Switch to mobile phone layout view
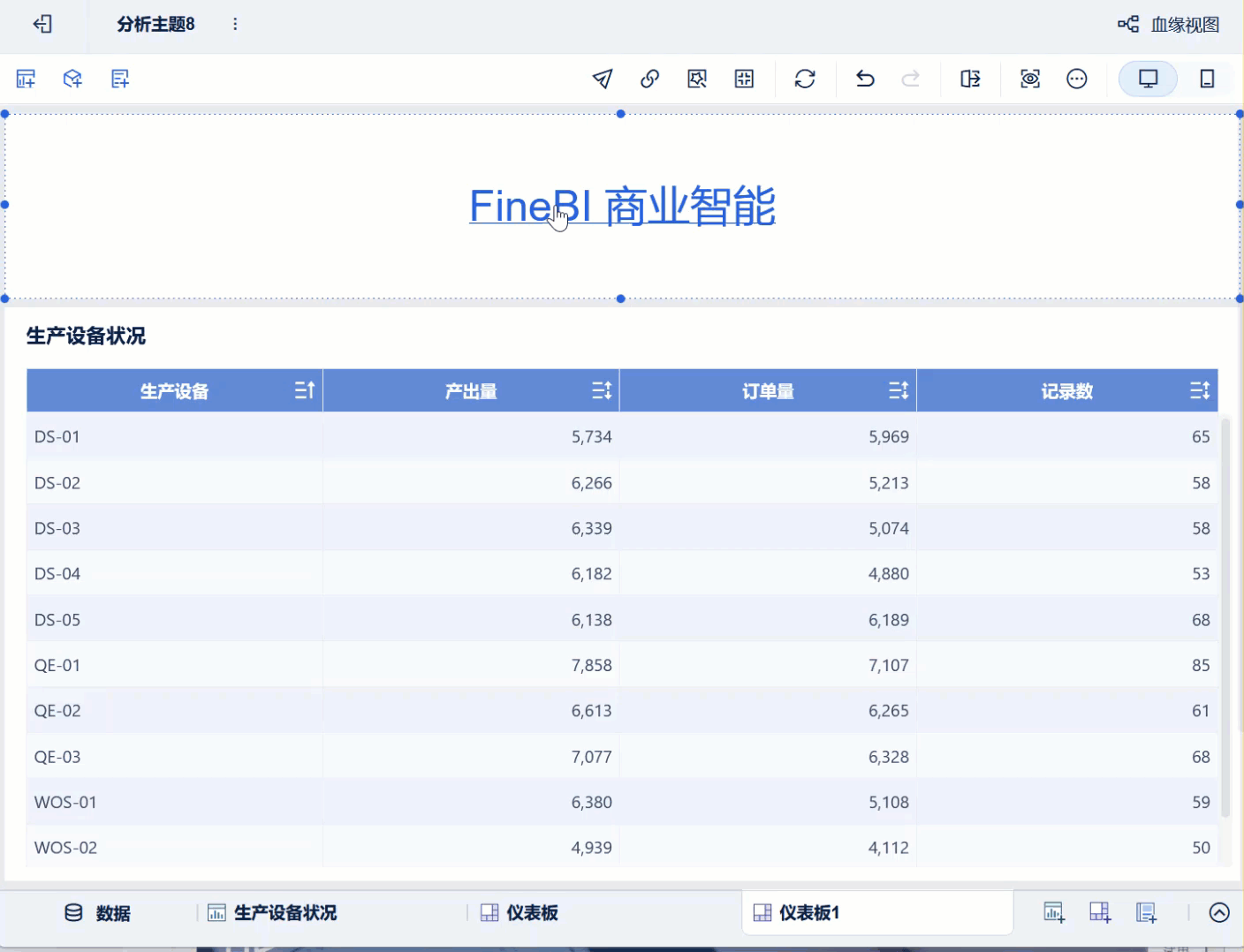 pyautogui.click(x=1207, y=79)
